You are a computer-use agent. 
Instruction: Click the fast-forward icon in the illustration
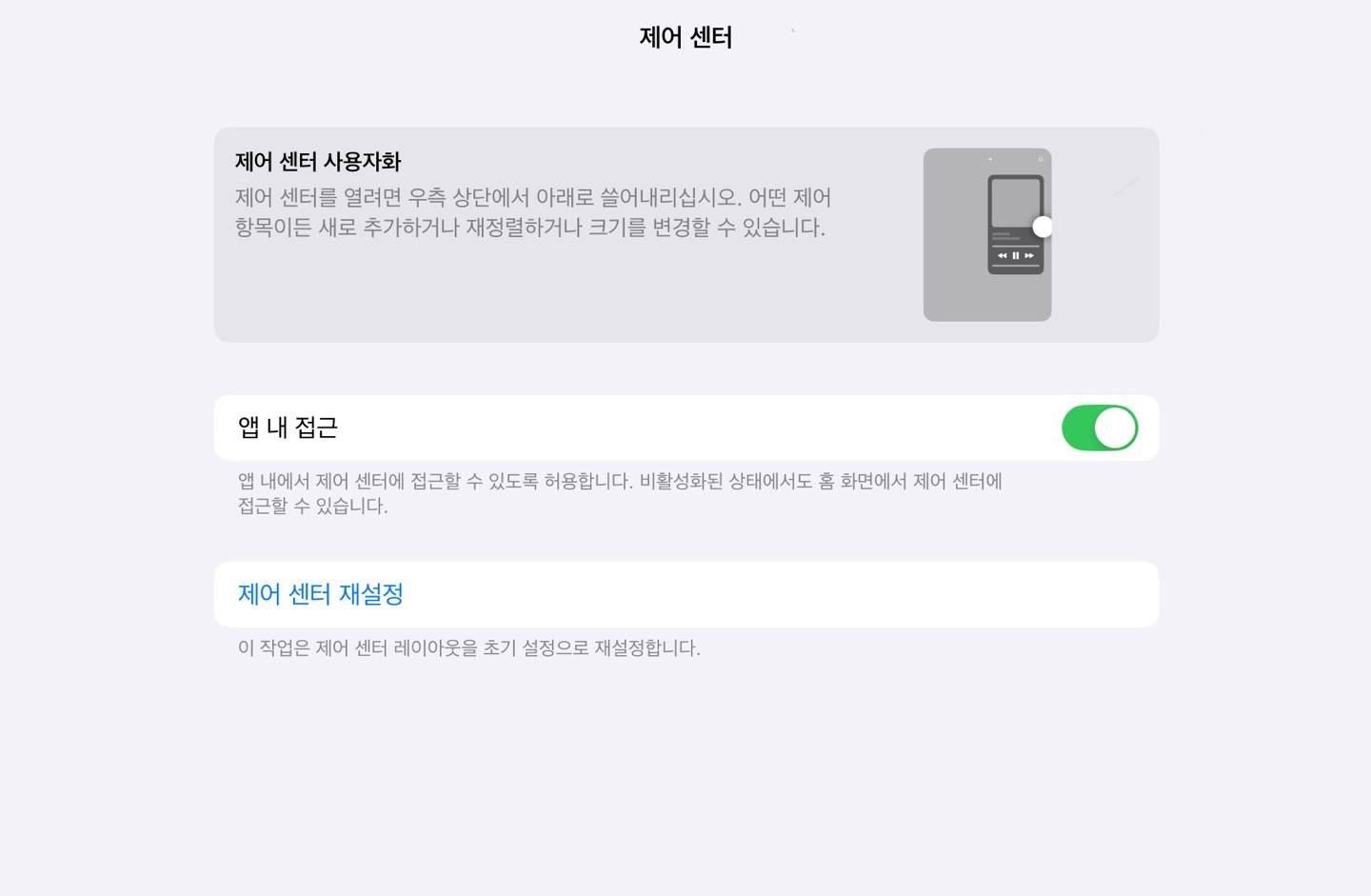(1029, 255)
